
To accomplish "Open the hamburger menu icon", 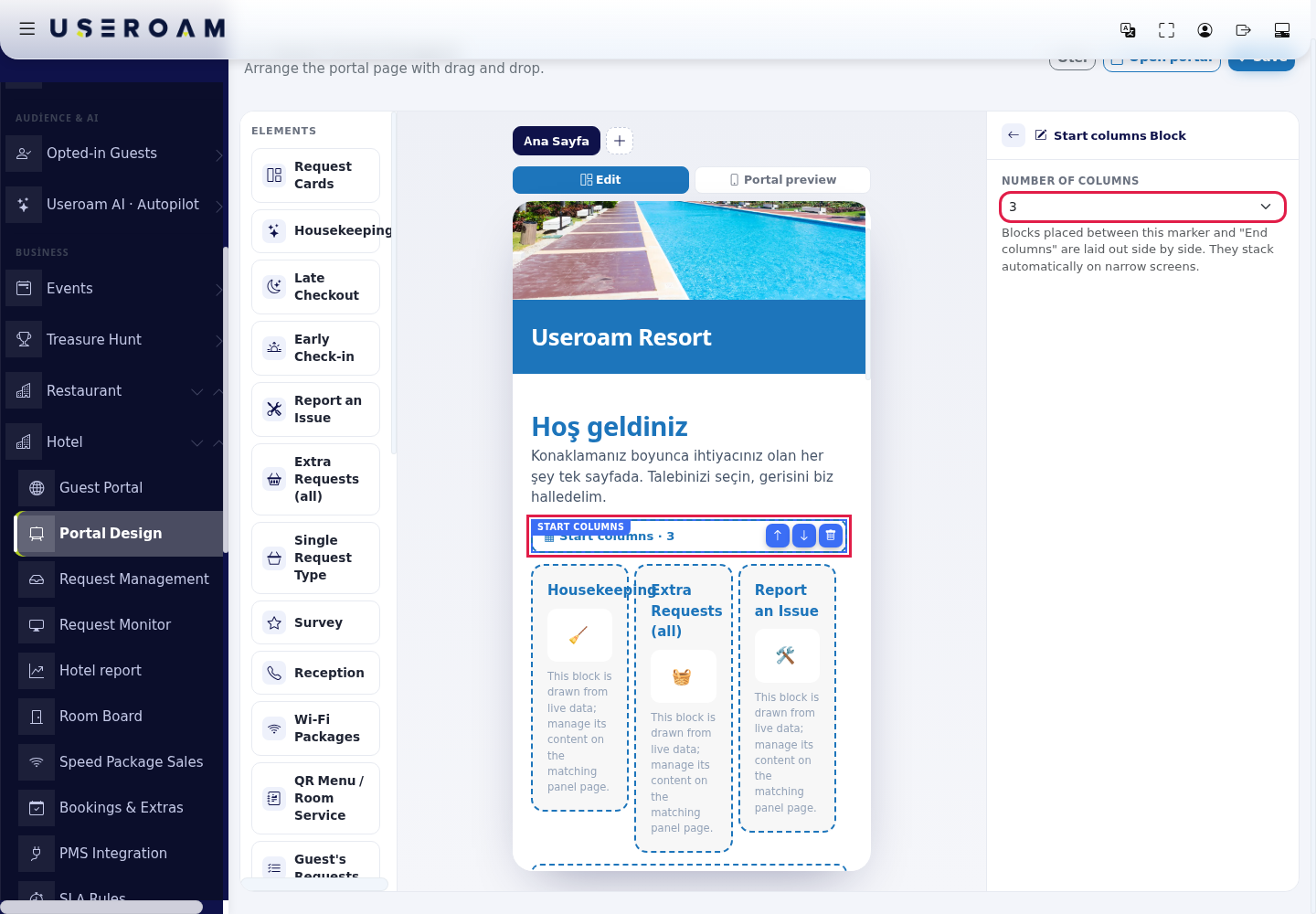I will [x=27, y=29].
